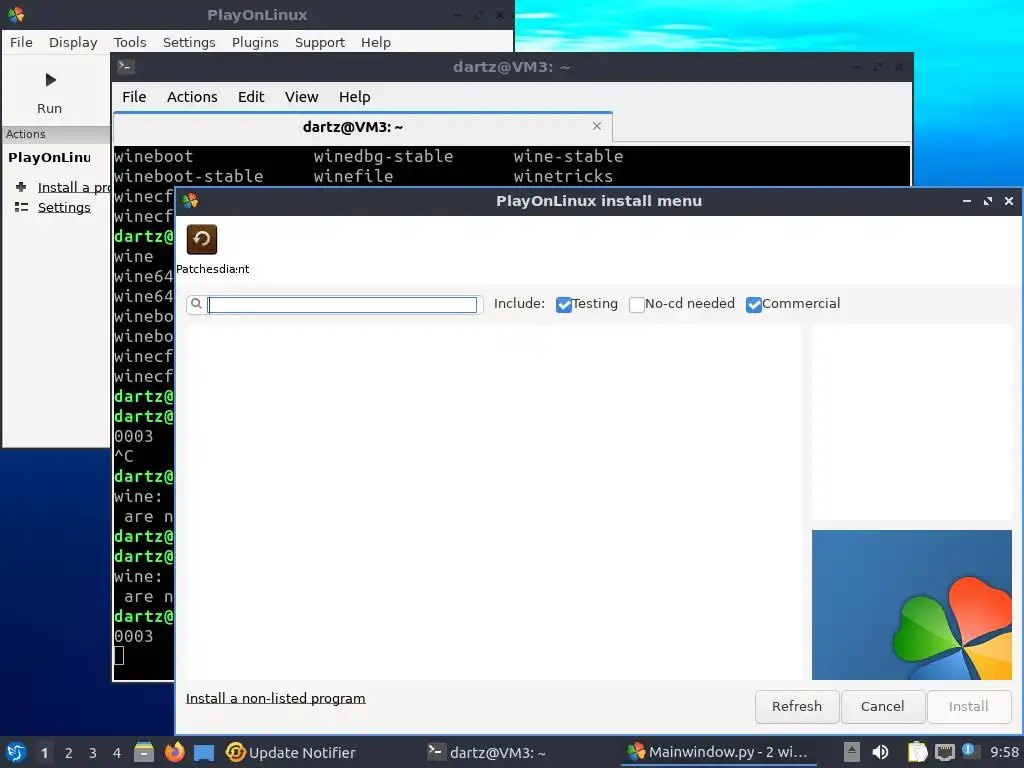Click the update notification tray icon
1024x768 pixels.
coord(969,751)
